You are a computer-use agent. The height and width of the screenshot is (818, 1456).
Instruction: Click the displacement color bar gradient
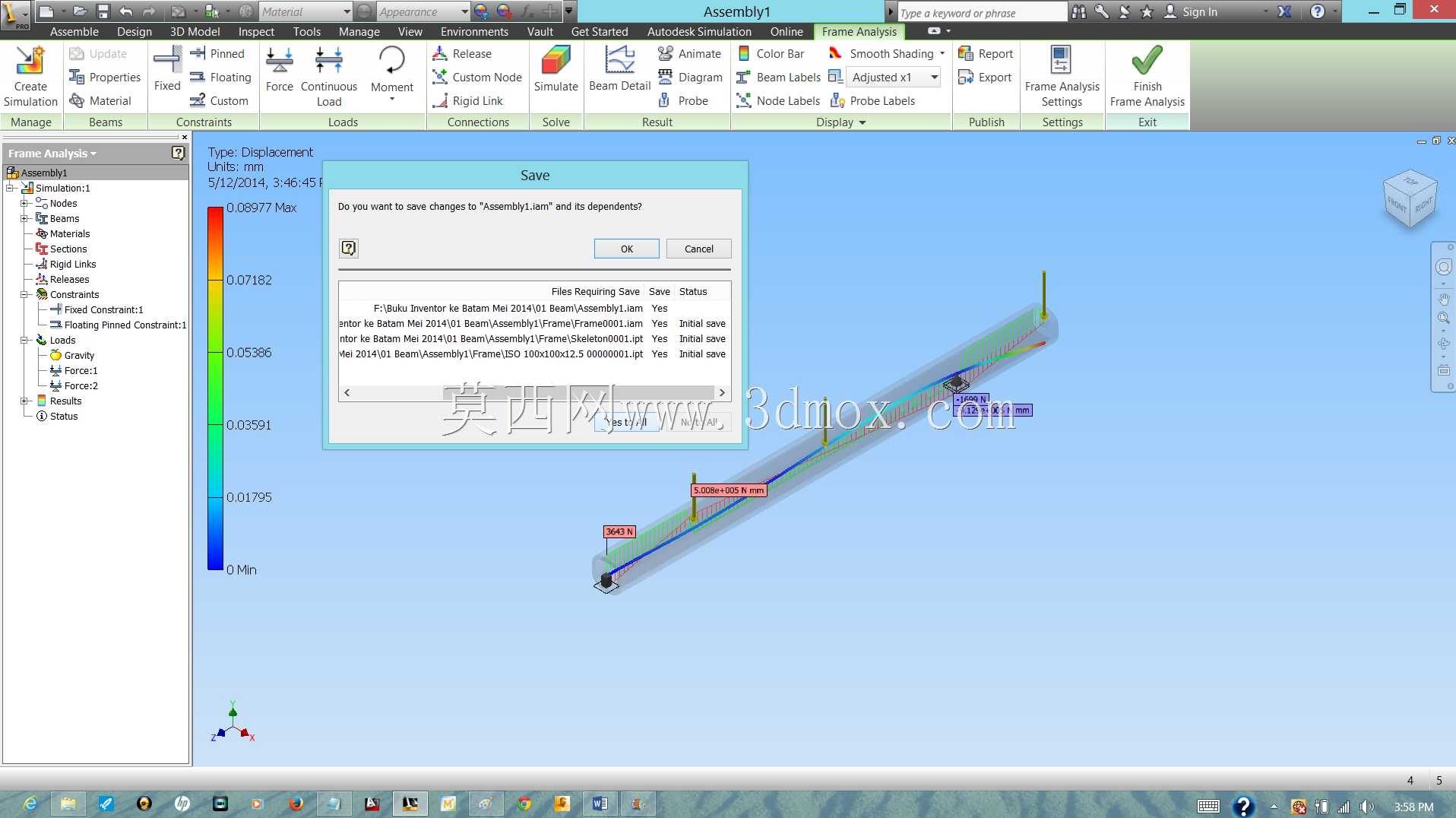[215, 388]
